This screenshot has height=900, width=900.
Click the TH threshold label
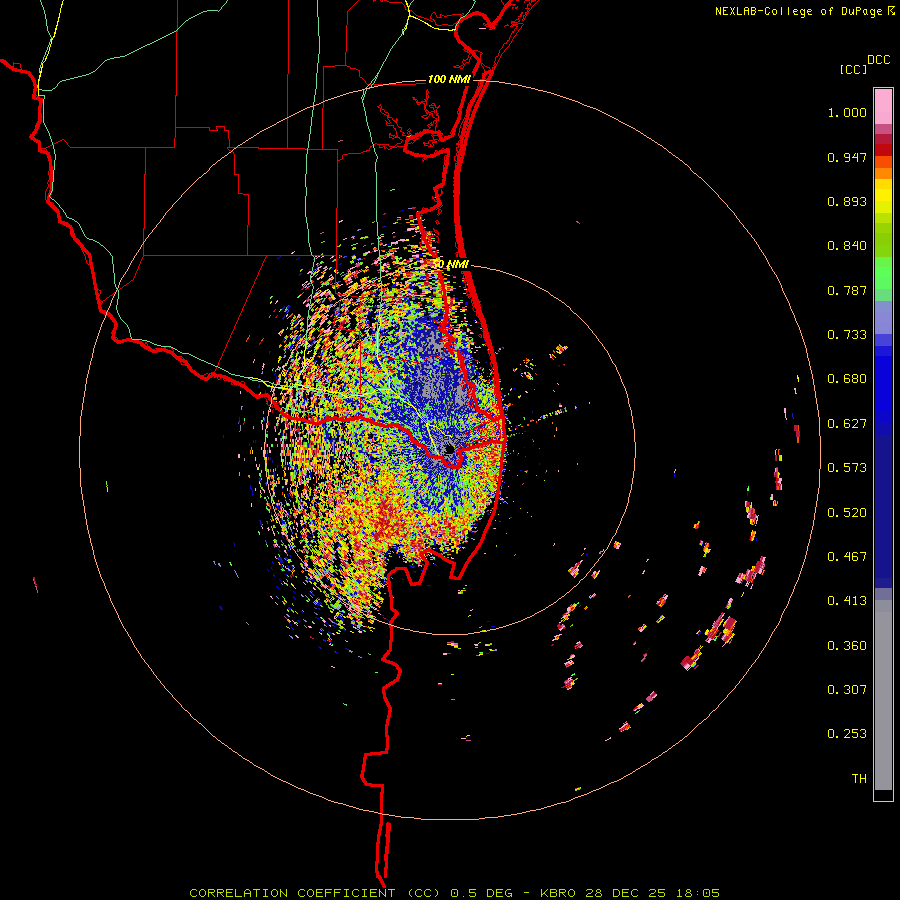tap(859, 779)
